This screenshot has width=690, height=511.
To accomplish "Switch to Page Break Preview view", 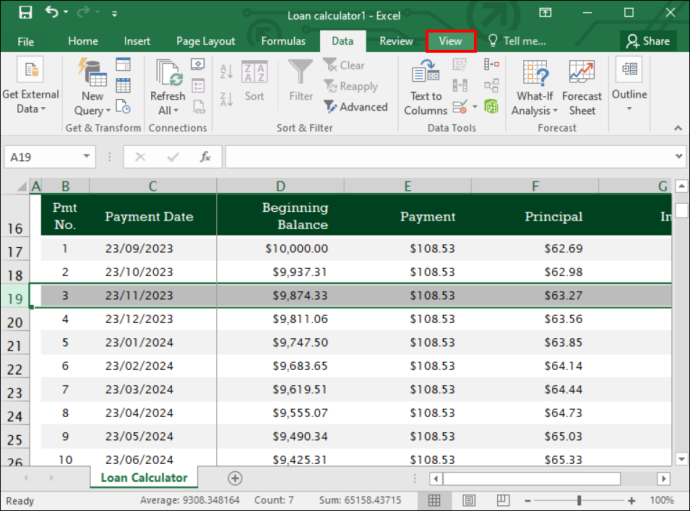I will pyautogui.click(x=503, y=500).
